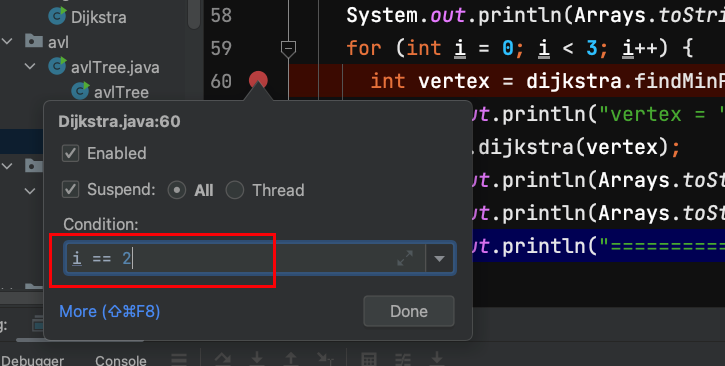Open the condition history dropdown arrow
The height and width of the screenshot is (366, 725).
tap(439, 258)
